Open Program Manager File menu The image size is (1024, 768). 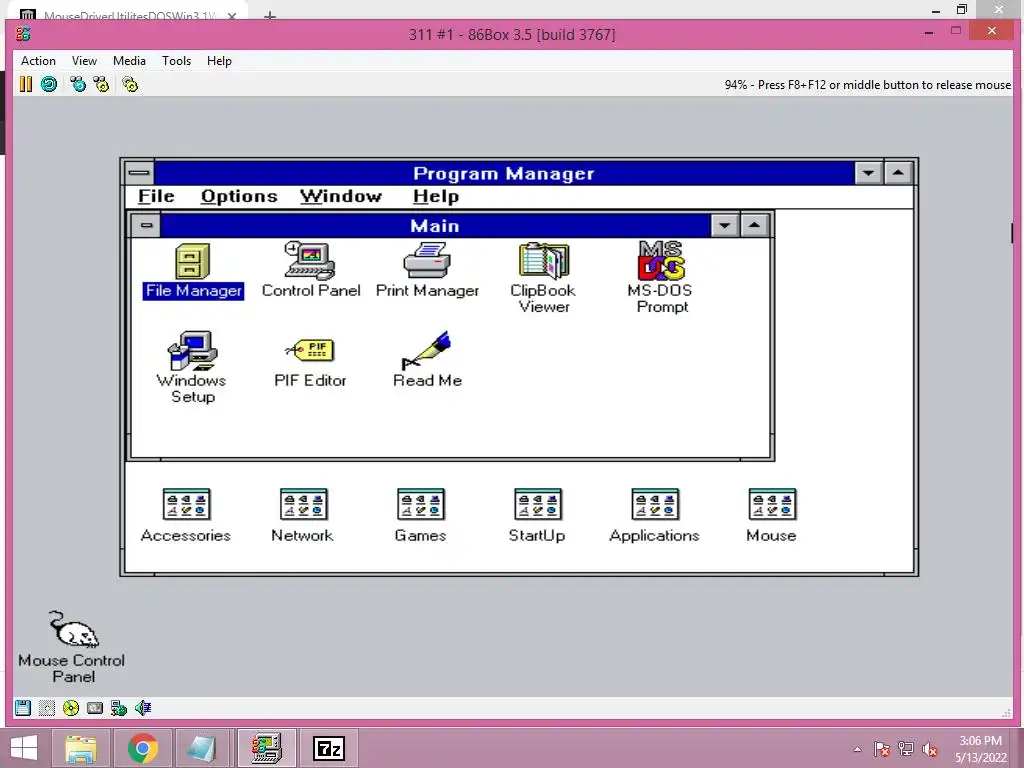[x=156, y=196]
